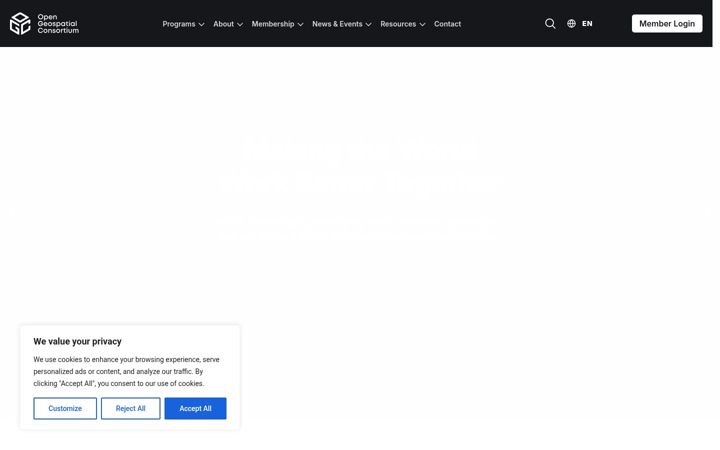Click the Member Login button
The width and height of the screenshot is (720, 450).
(667, 23)
